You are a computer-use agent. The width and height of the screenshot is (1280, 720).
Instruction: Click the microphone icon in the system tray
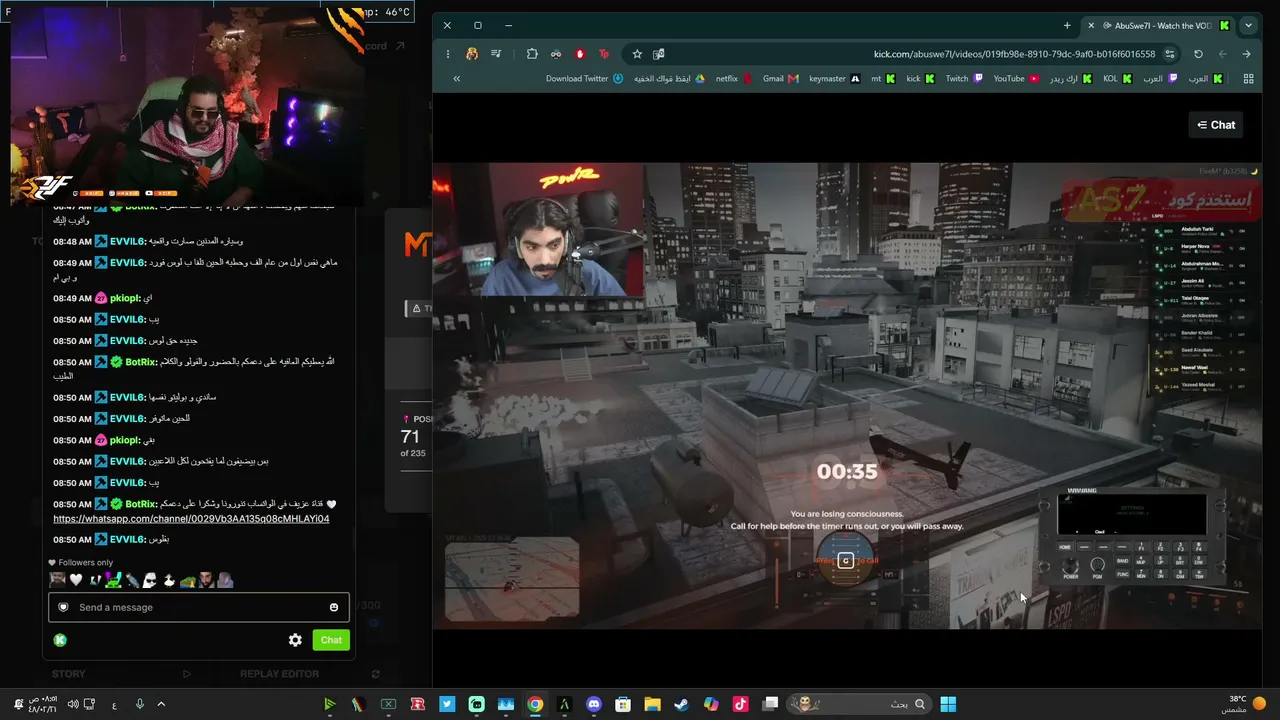[139, 704]
